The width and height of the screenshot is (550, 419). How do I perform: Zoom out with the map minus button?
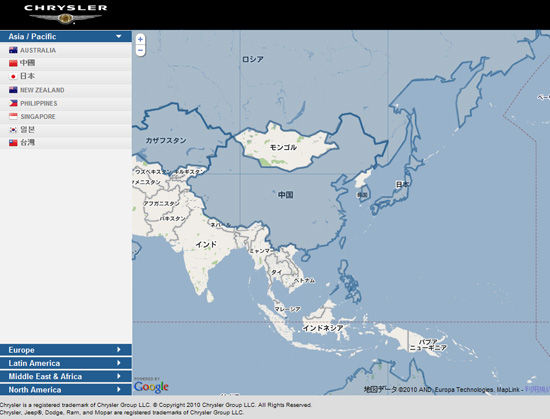click(140, 50)
